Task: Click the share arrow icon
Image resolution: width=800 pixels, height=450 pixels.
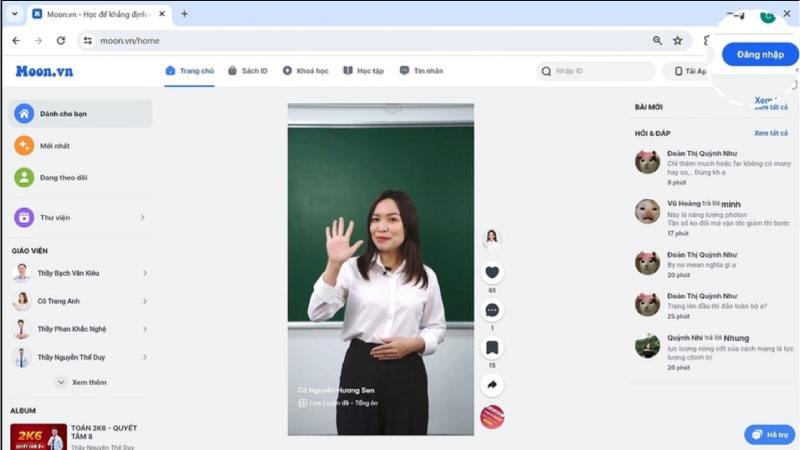Action: 492,385
